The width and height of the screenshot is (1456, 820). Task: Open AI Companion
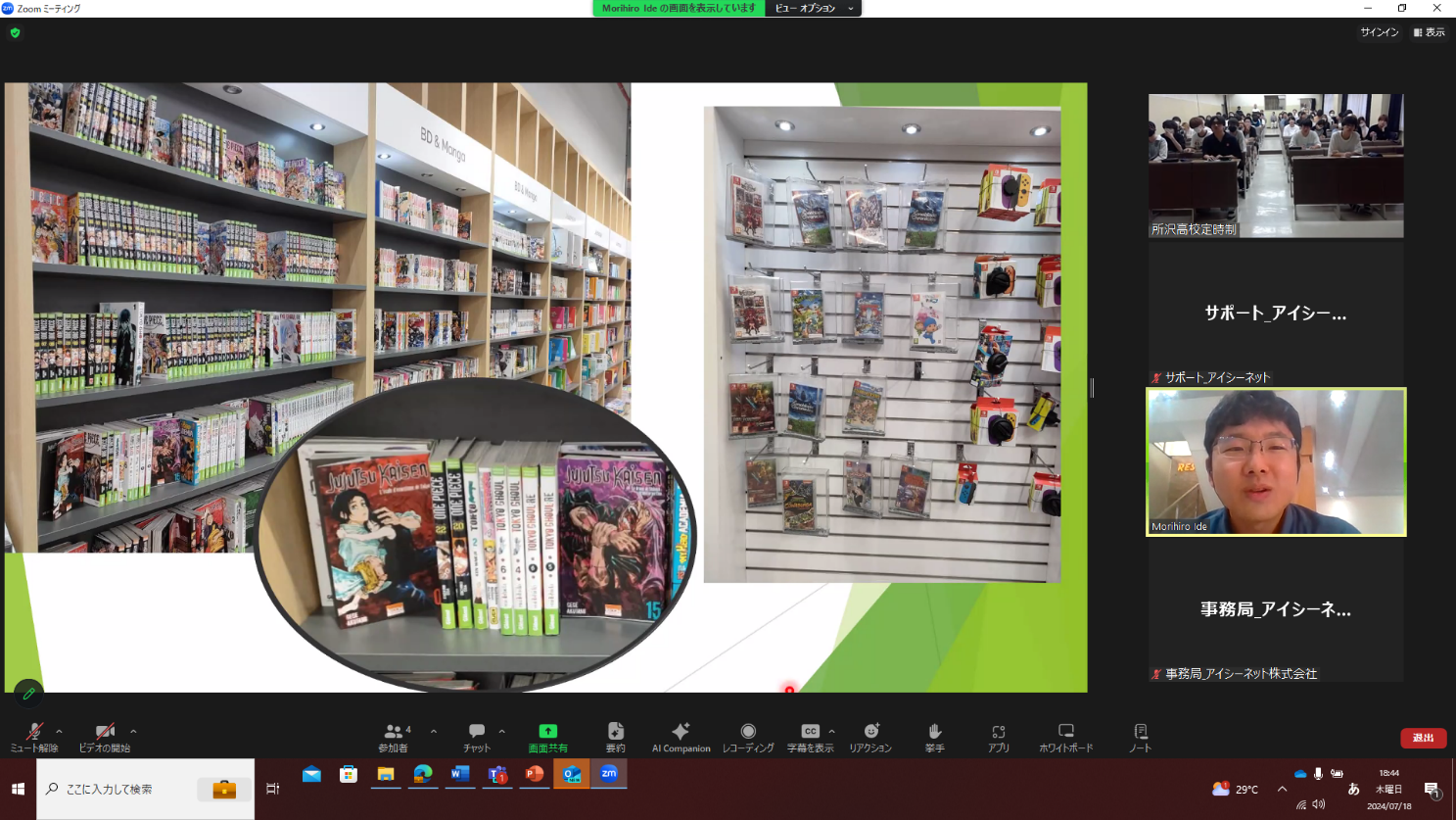point(681,738)
